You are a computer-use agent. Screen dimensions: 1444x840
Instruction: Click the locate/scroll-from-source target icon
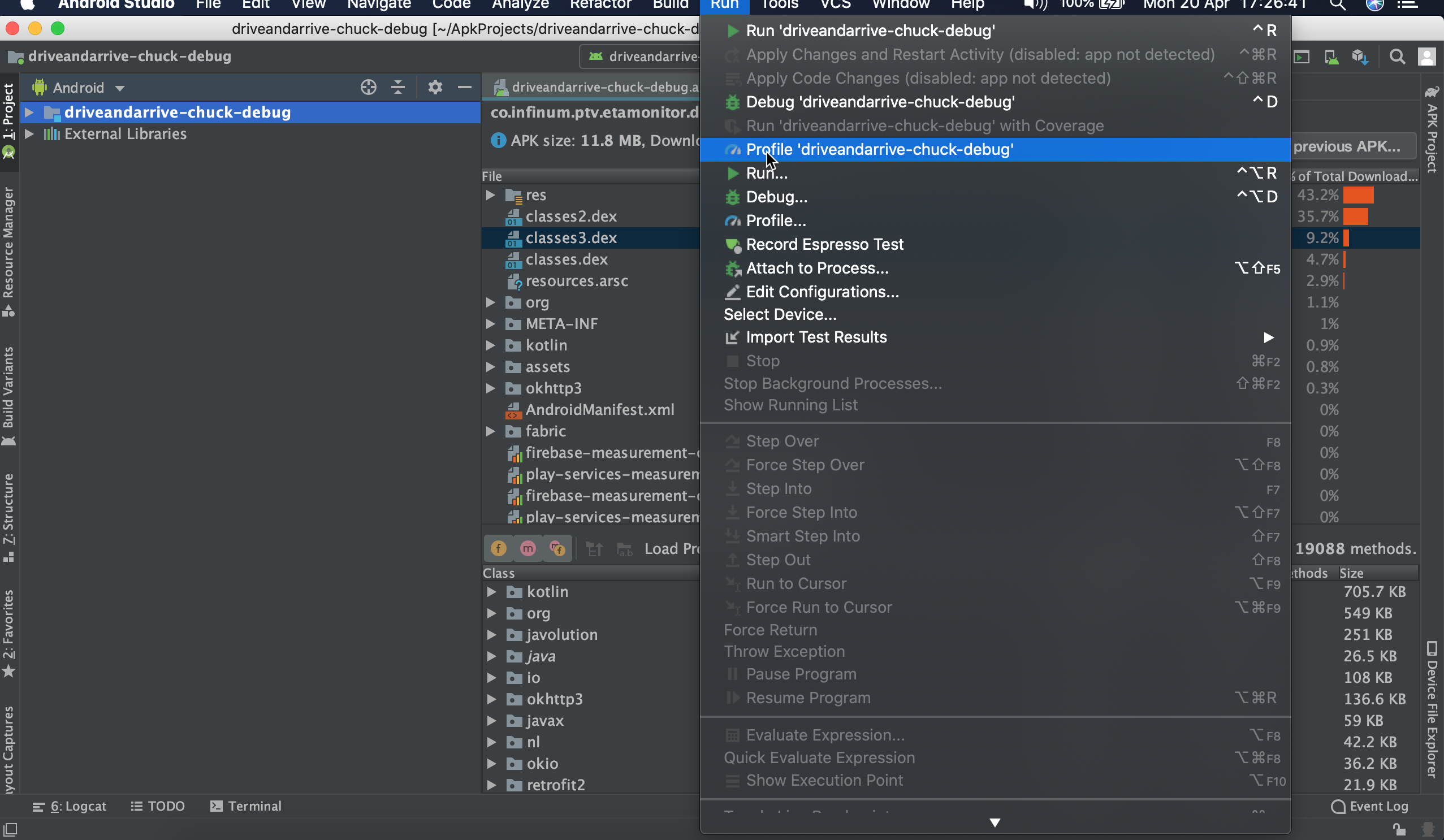pyautogui.click(x=369, y=87)
